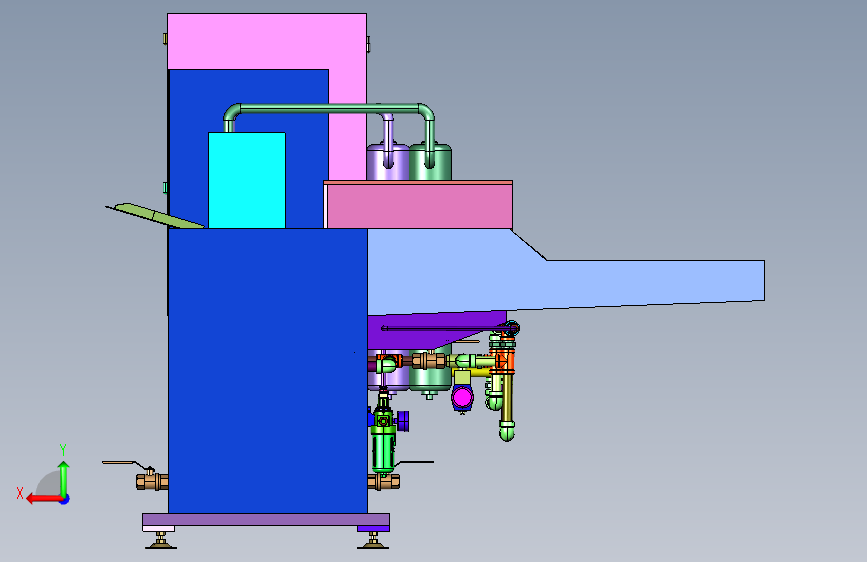Select the large blue cabinet body
Screen dimensions: 867x562
click(x=268, y=371)
